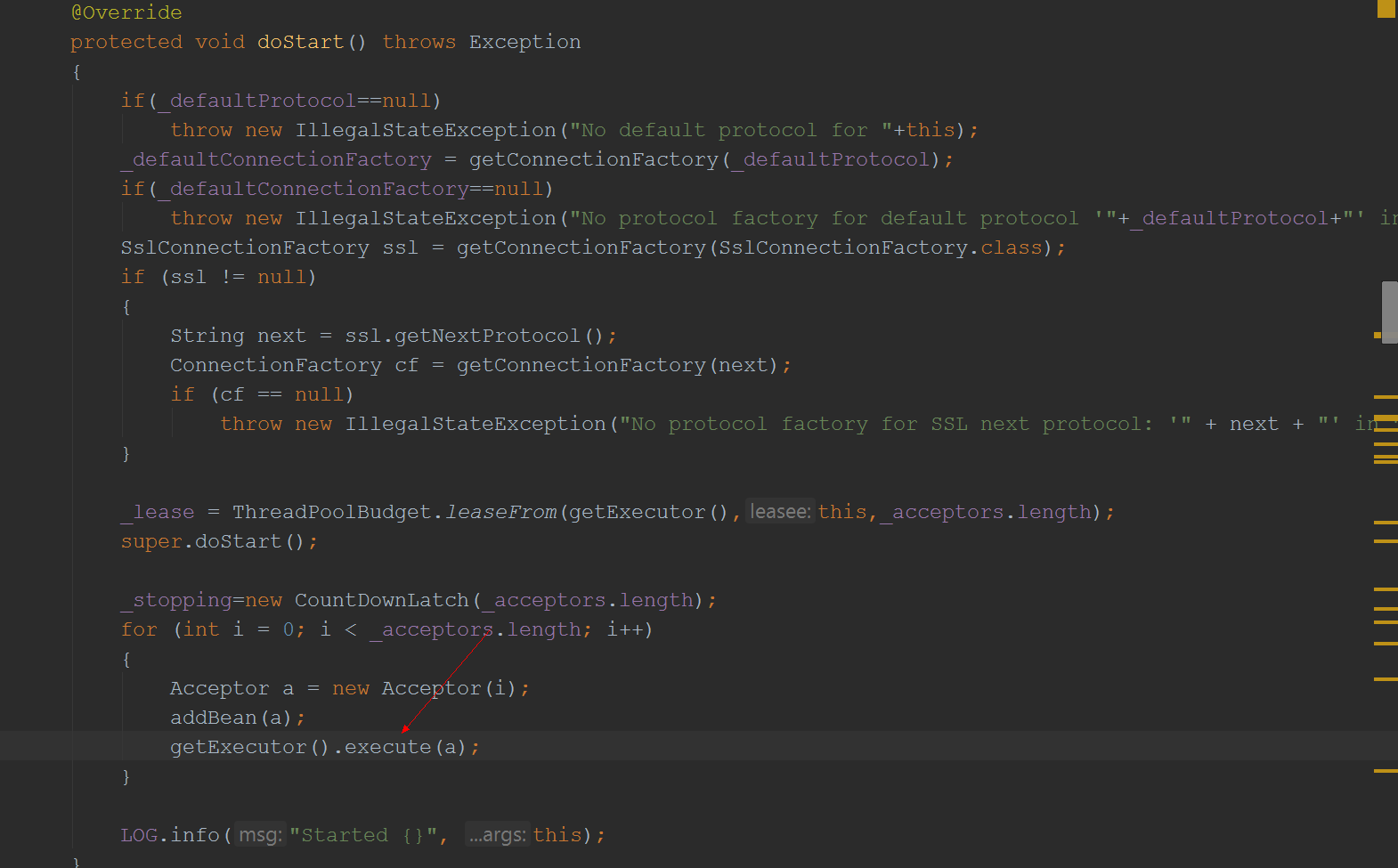This screenshot has height=868, width=1398.
Task: Click the yellow inspection status indicator
Action: 1386,9
